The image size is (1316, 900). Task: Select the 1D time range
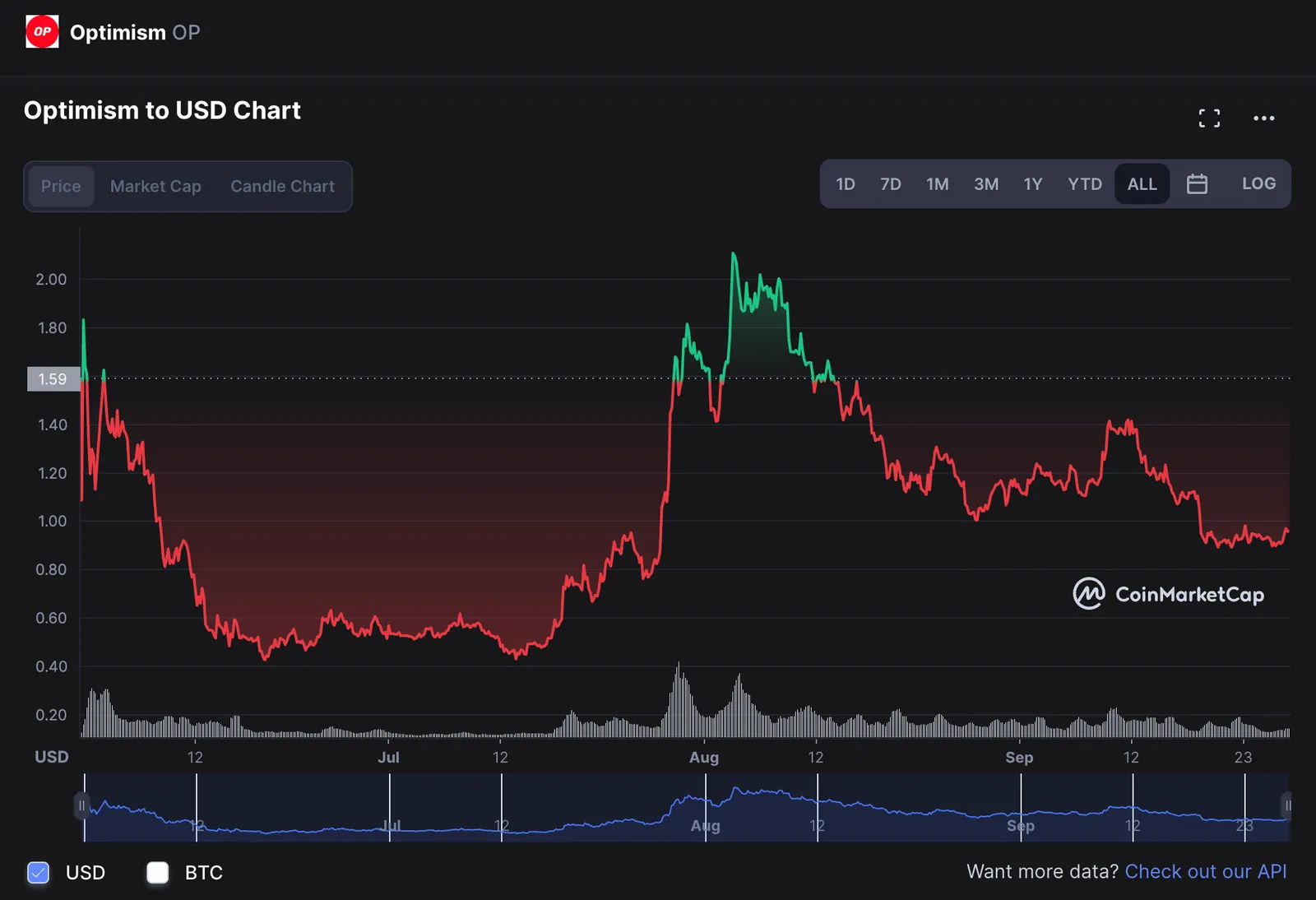pyautogui.click(x=846, y=183)
